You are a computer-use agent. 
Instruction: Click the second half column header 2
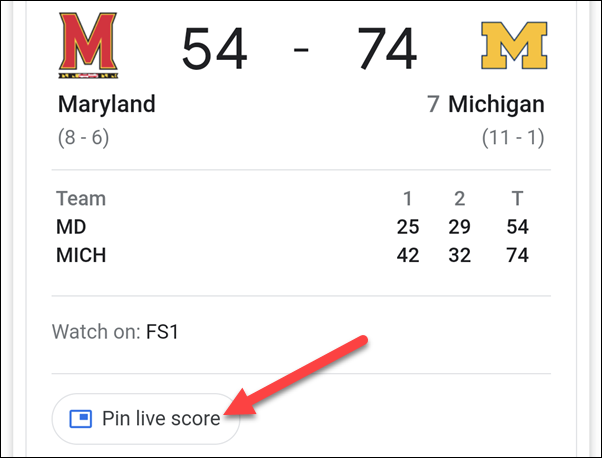coord(460,198)
